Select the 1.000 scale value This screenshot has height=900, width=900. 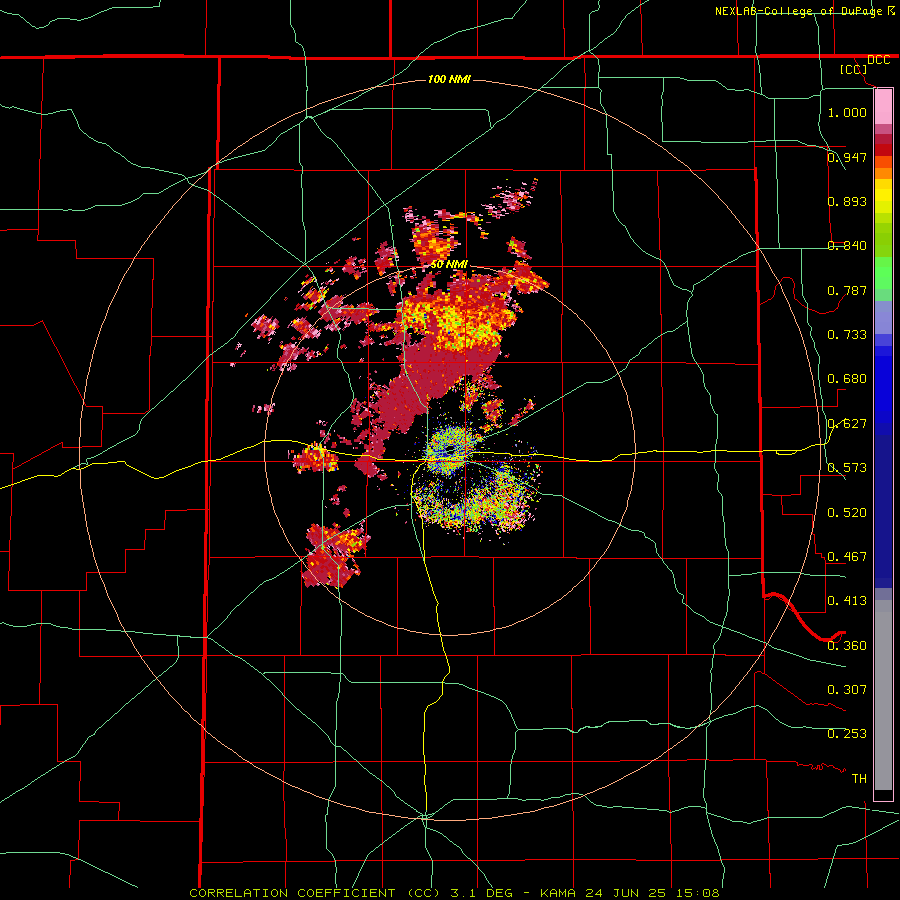(847, 112)
